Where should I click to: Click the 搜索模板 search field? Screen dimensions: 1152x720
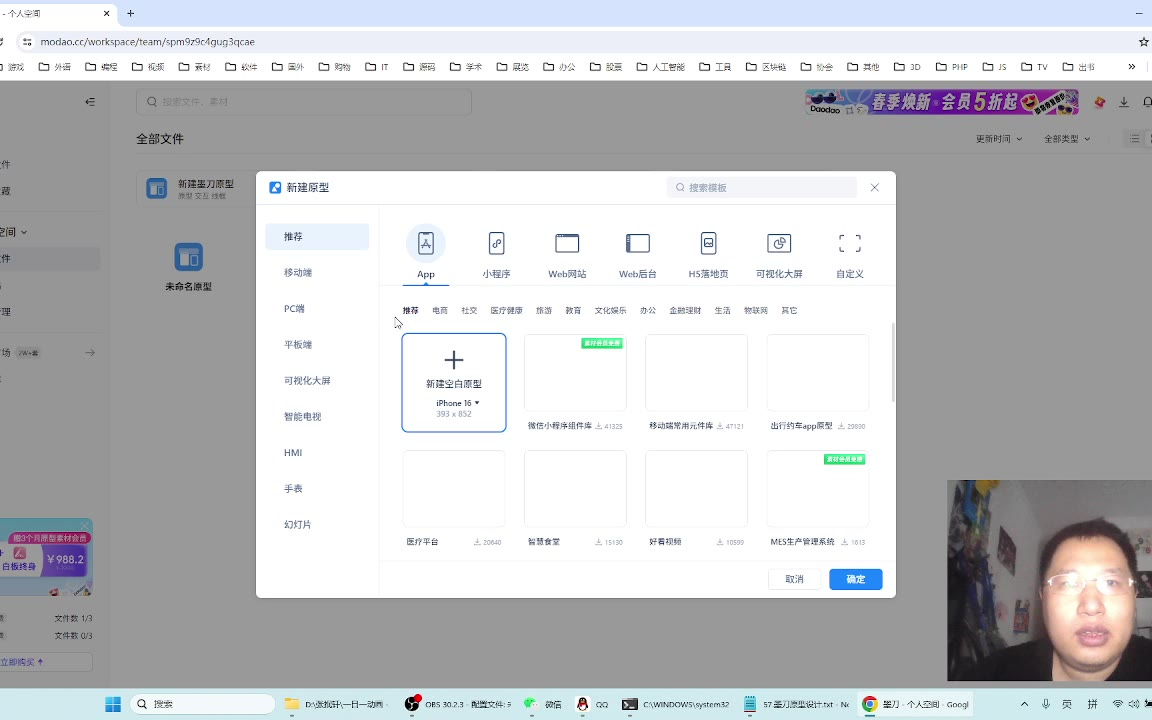tap(762, 187)
